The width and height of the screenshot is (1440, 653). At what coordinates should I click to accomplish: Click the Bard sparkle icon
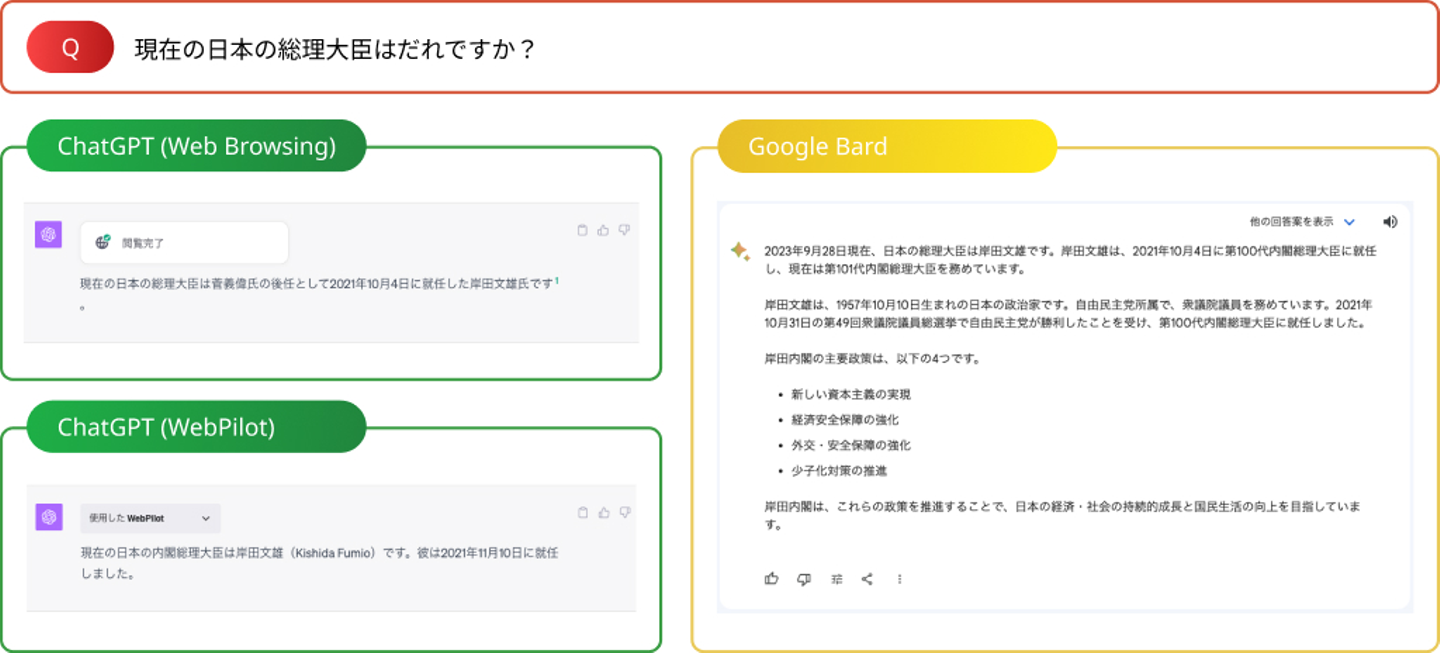[739, 251]
